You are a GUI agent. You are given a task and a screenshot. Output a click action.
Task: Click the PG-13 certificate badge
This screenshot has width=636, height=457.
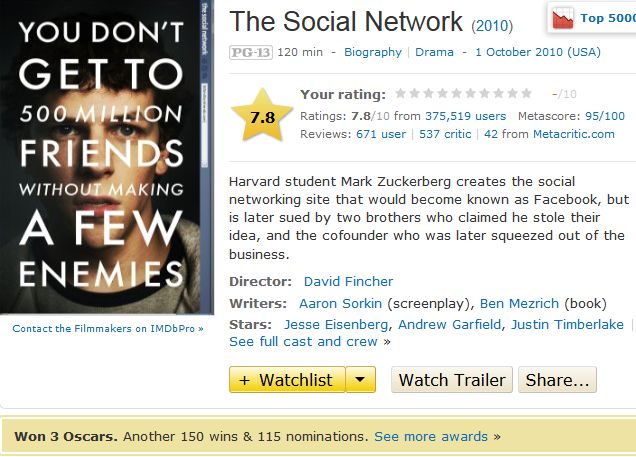[249, 52]
